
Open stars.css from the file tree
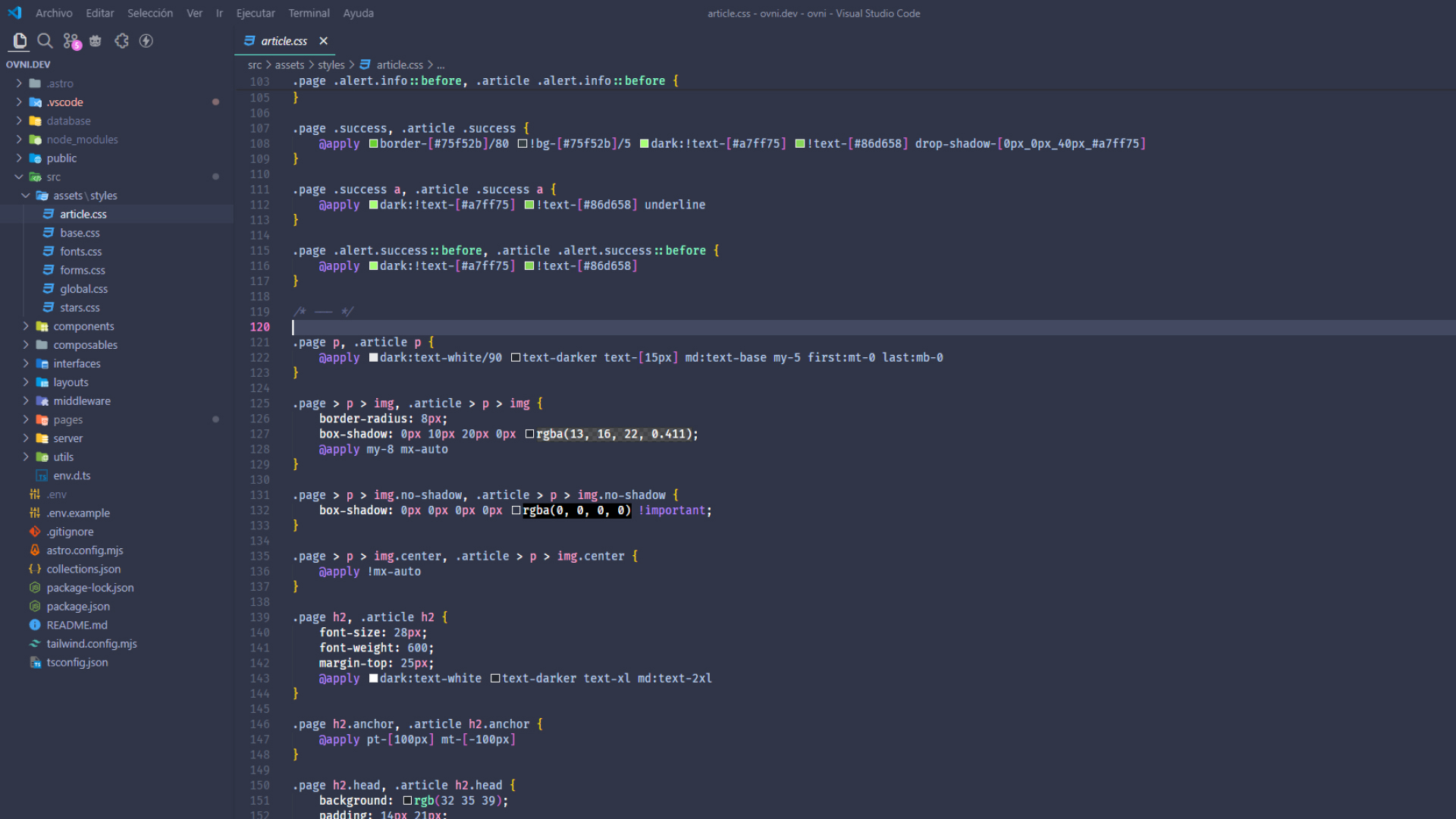80,307
